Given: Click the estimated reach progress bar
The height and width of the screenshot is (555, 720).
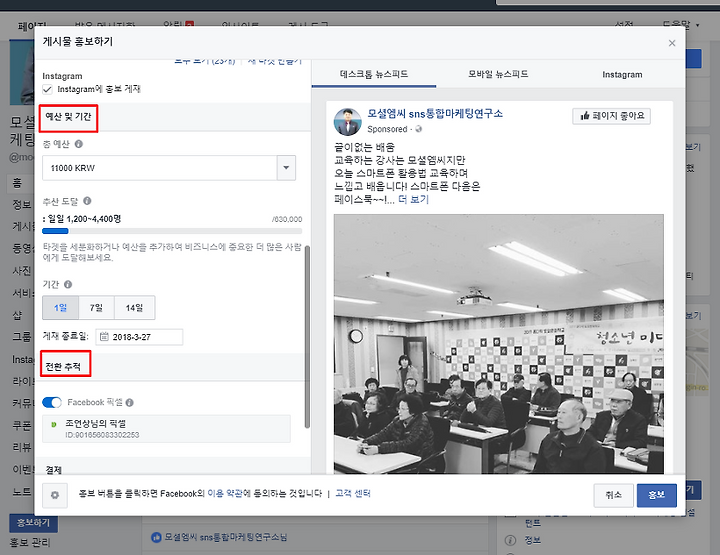Looking at the screenshot, I should (172, 231).
